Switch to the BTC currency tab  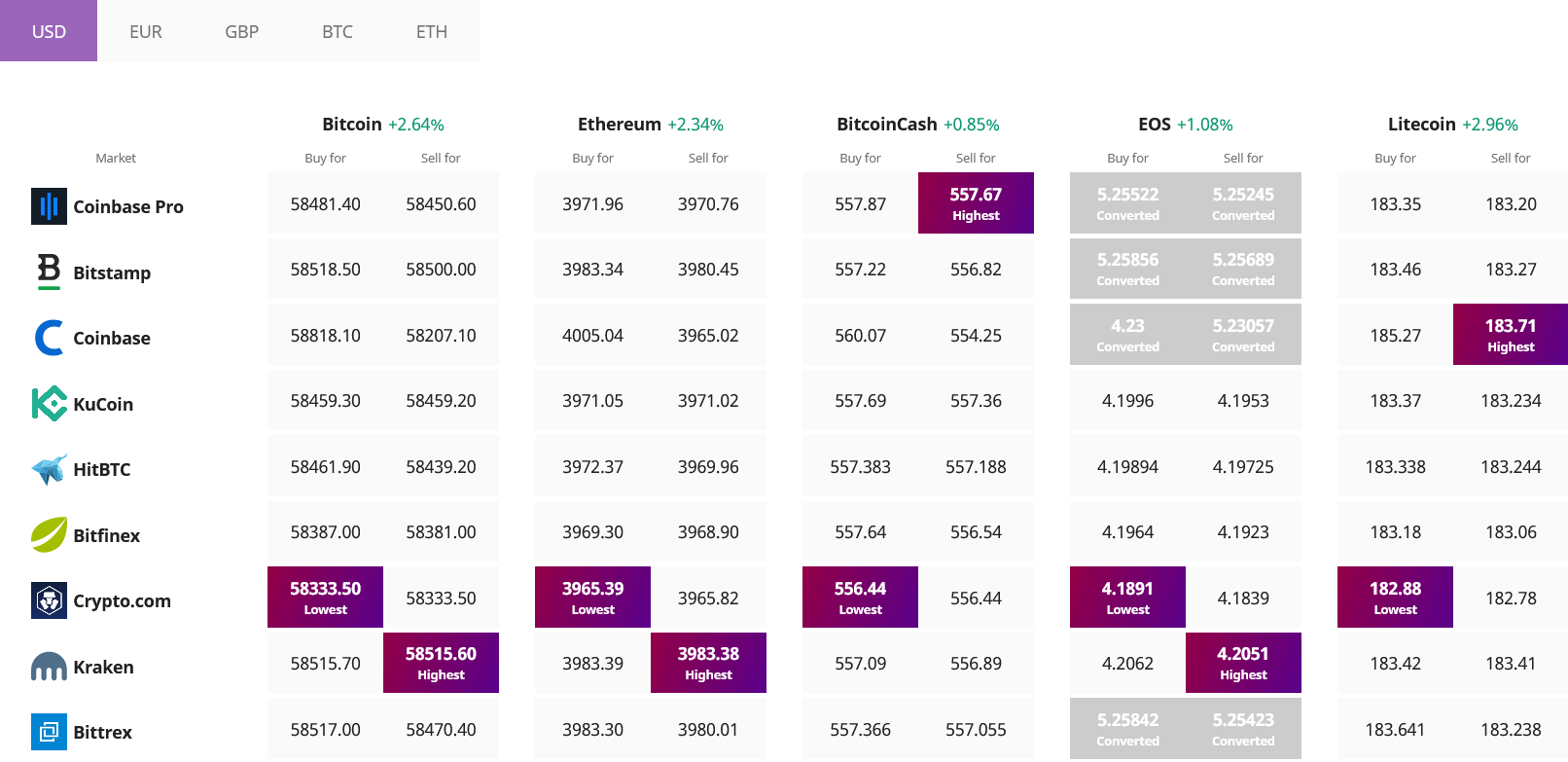point(338,31)
